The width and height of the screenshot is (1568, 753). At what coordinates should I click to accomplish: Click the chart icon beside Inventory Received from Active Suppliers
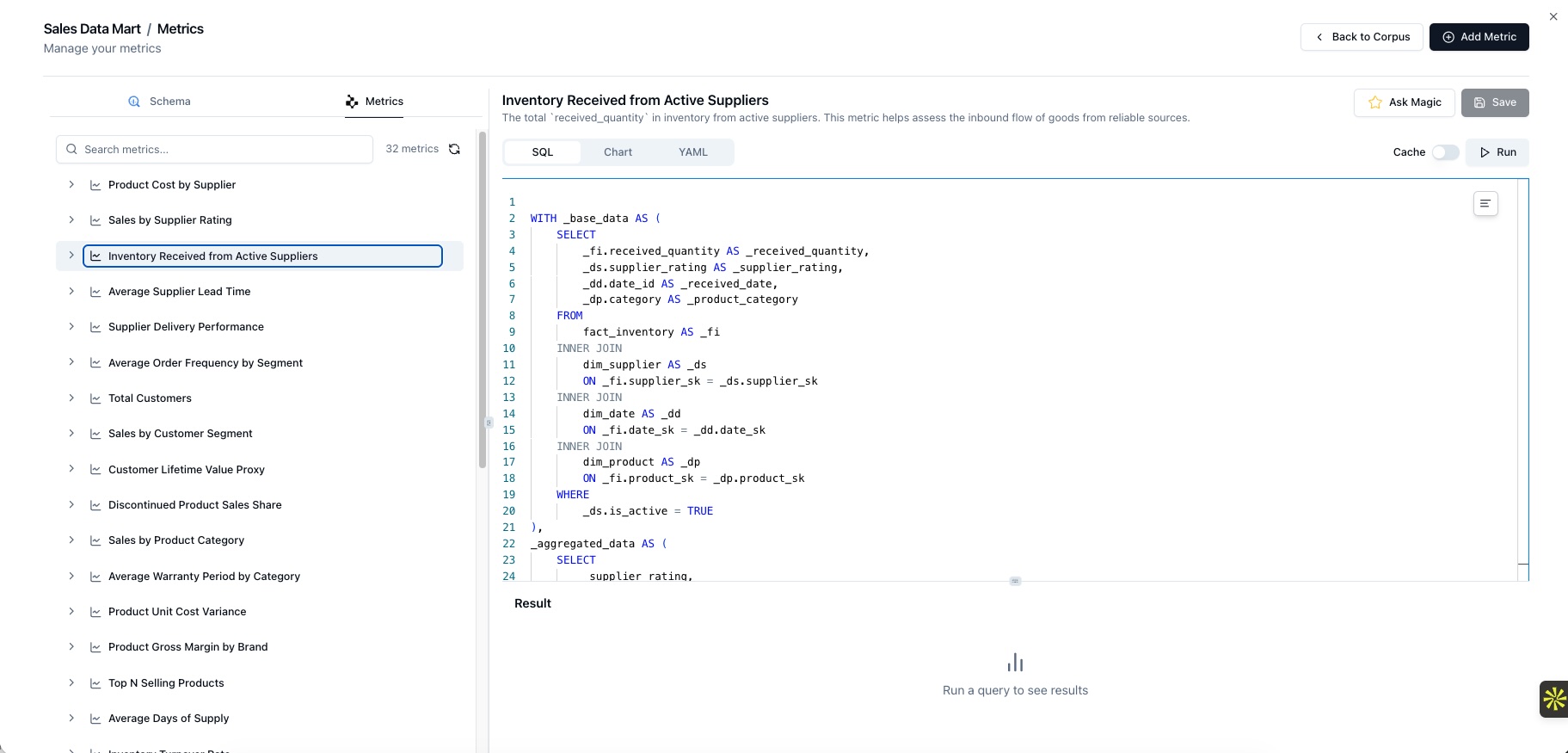(95, 256)
